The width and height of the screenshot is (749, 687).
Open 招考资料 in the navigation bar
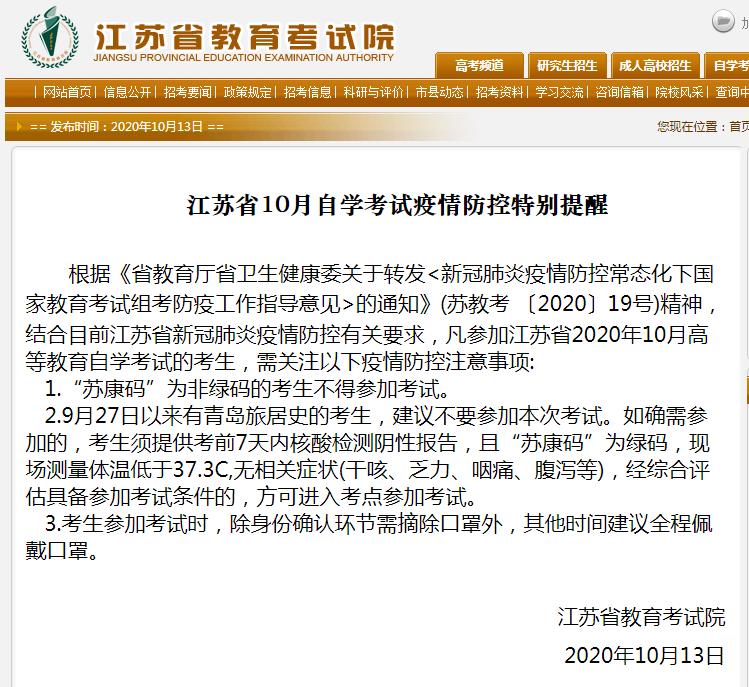(x=499, y=92)
